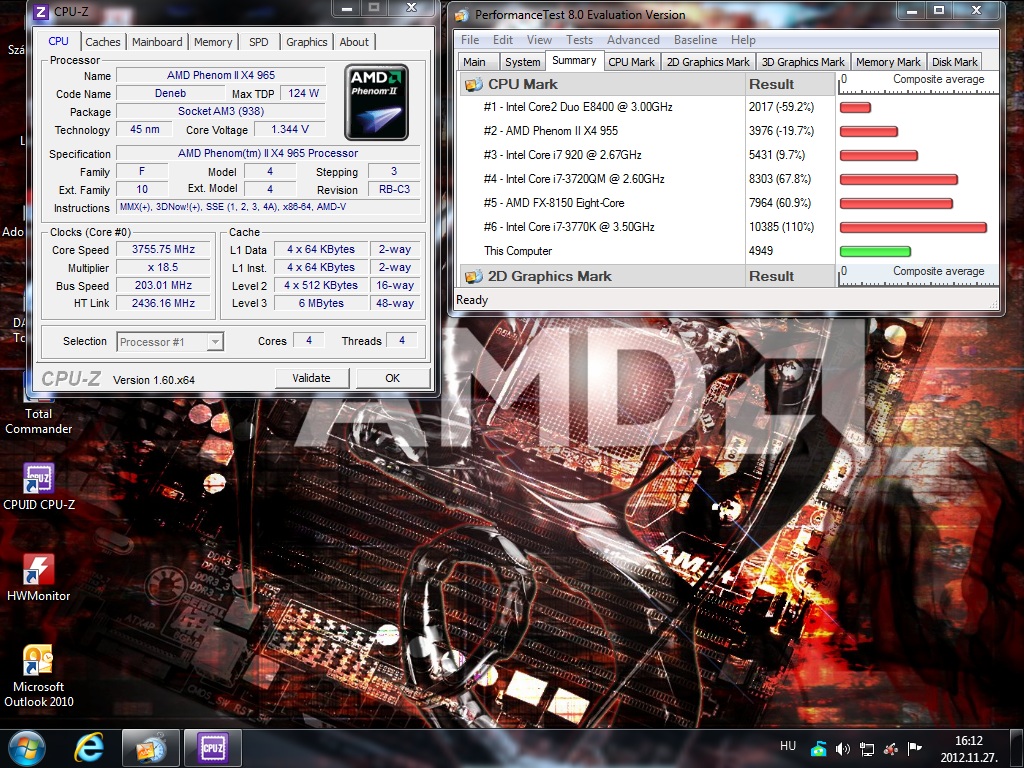
Task: Open the Help menu in PerformanceTest
Action: pyautogui.click(x=743, y=40)
